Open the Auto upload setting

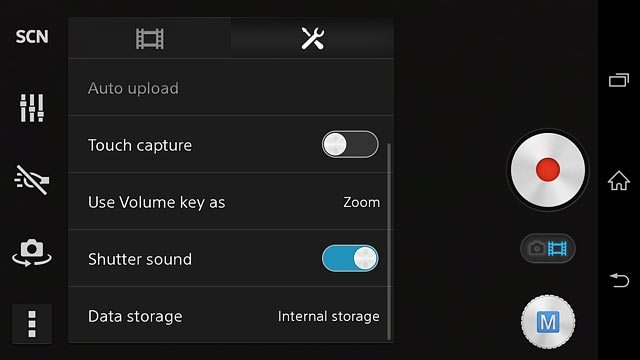click(x=231, y=88)
